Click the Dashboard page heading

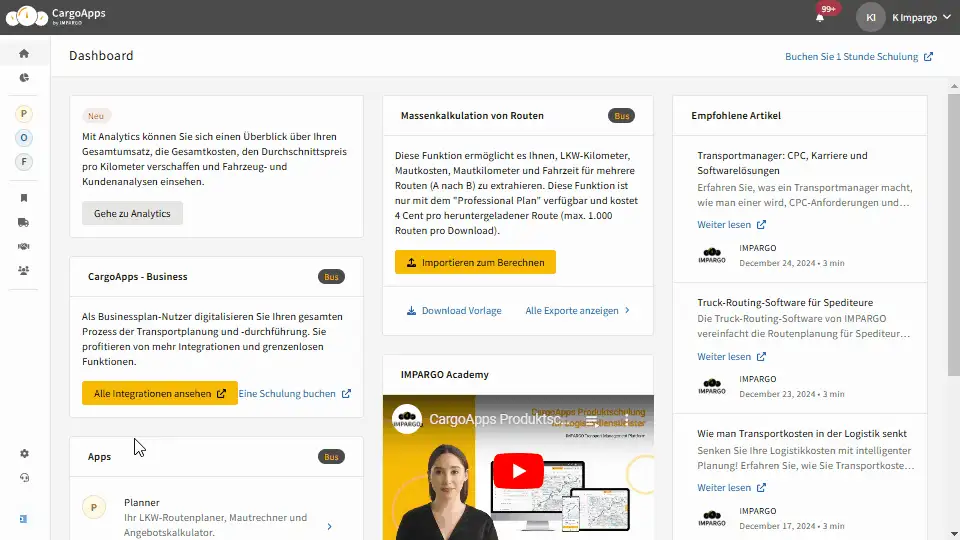click(101, 56)
